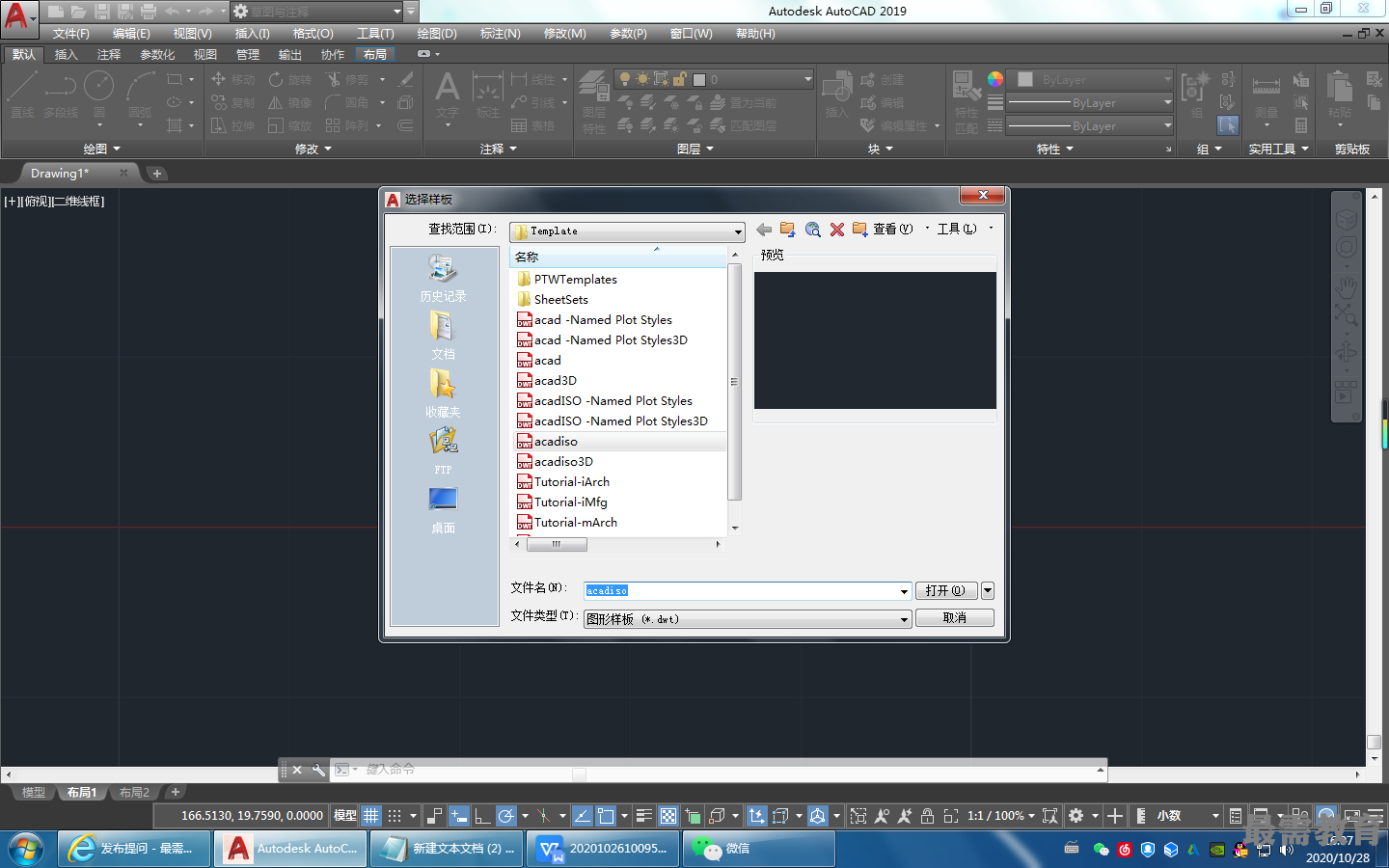Click the Search the Web icon
Viewport: 1389px width, 868px height.
813,230
